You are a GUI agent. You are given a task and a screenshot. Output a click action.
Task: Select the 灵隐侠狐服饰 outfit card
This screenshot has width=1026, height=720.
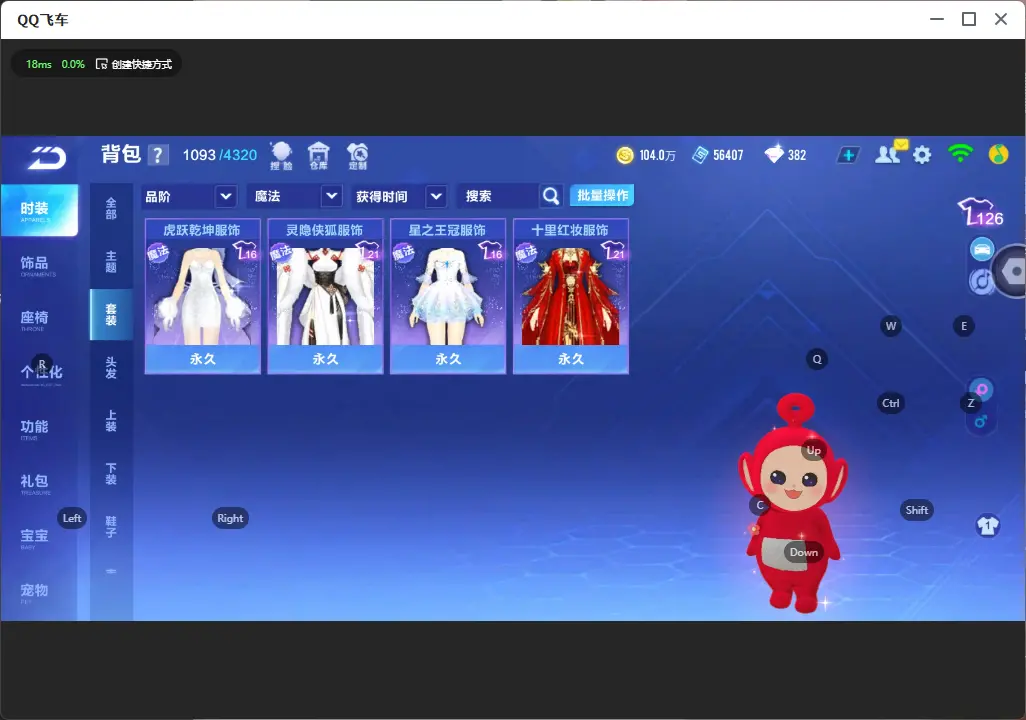click(x=325, y=297)
